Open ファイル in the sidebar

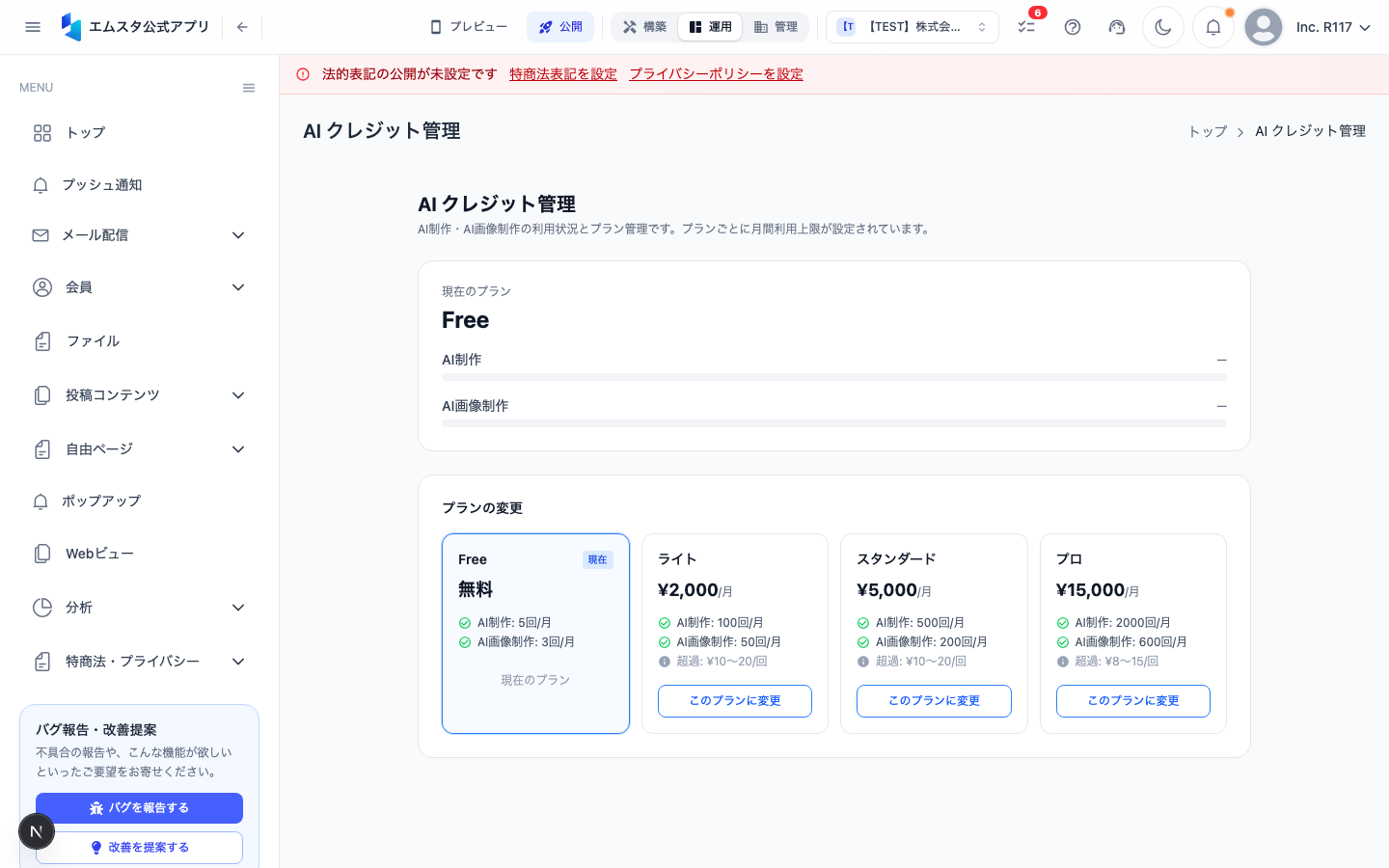coord(139,341)
